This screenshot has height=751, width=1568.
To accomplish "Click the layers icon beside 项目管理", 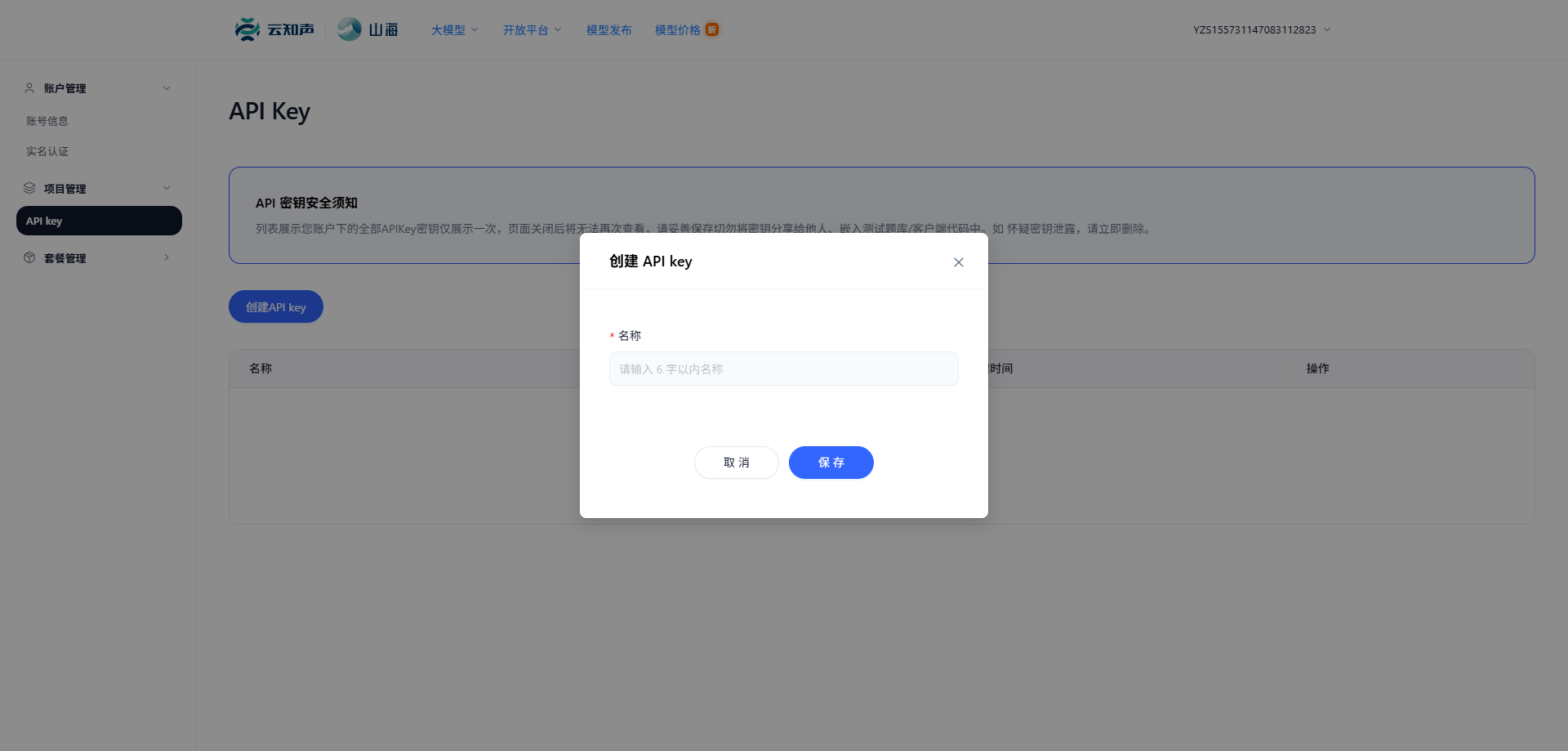I will pyautogui.click(x=29, y=187).
